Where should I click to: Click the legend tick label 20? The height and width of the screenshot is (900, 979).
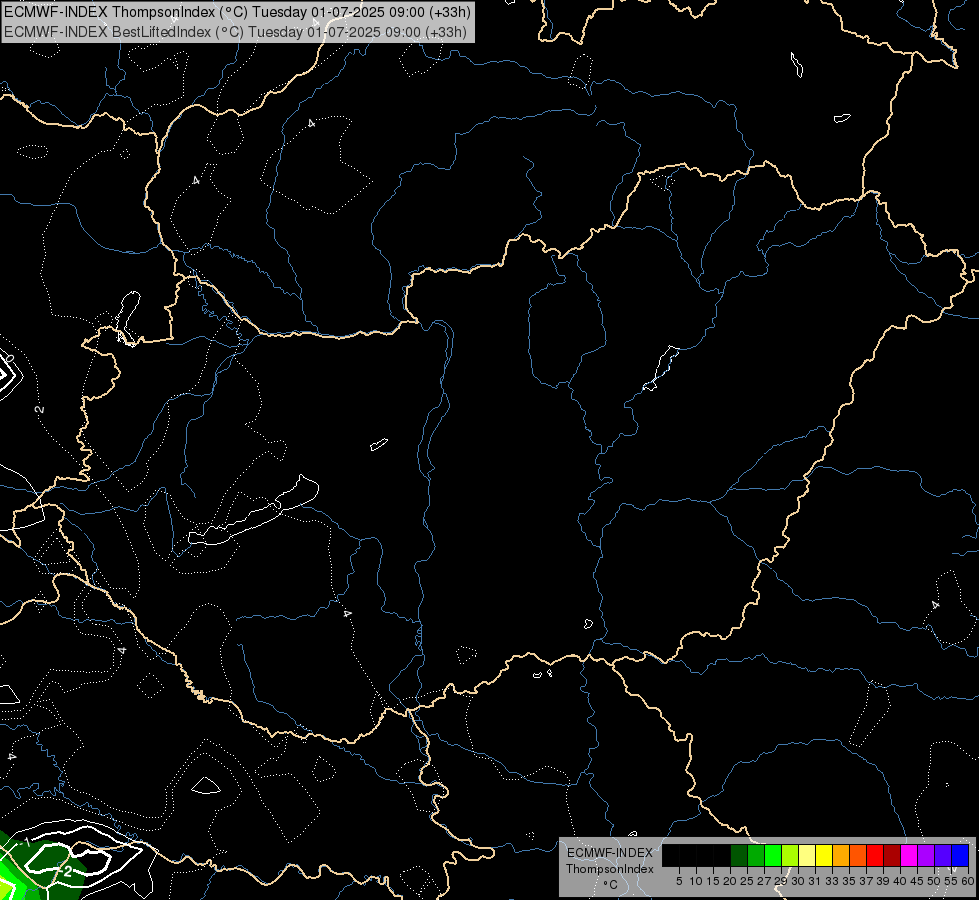[730, 881]
